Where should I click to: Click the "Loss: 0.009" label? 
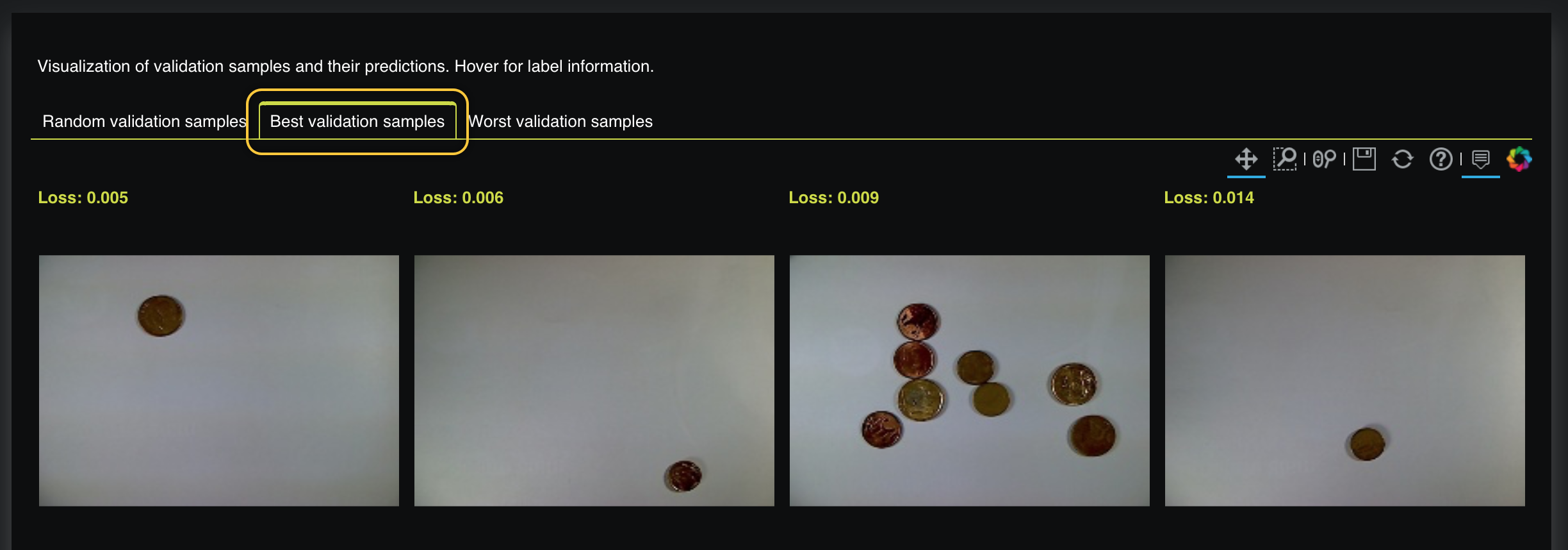click(x=834, y=197)
